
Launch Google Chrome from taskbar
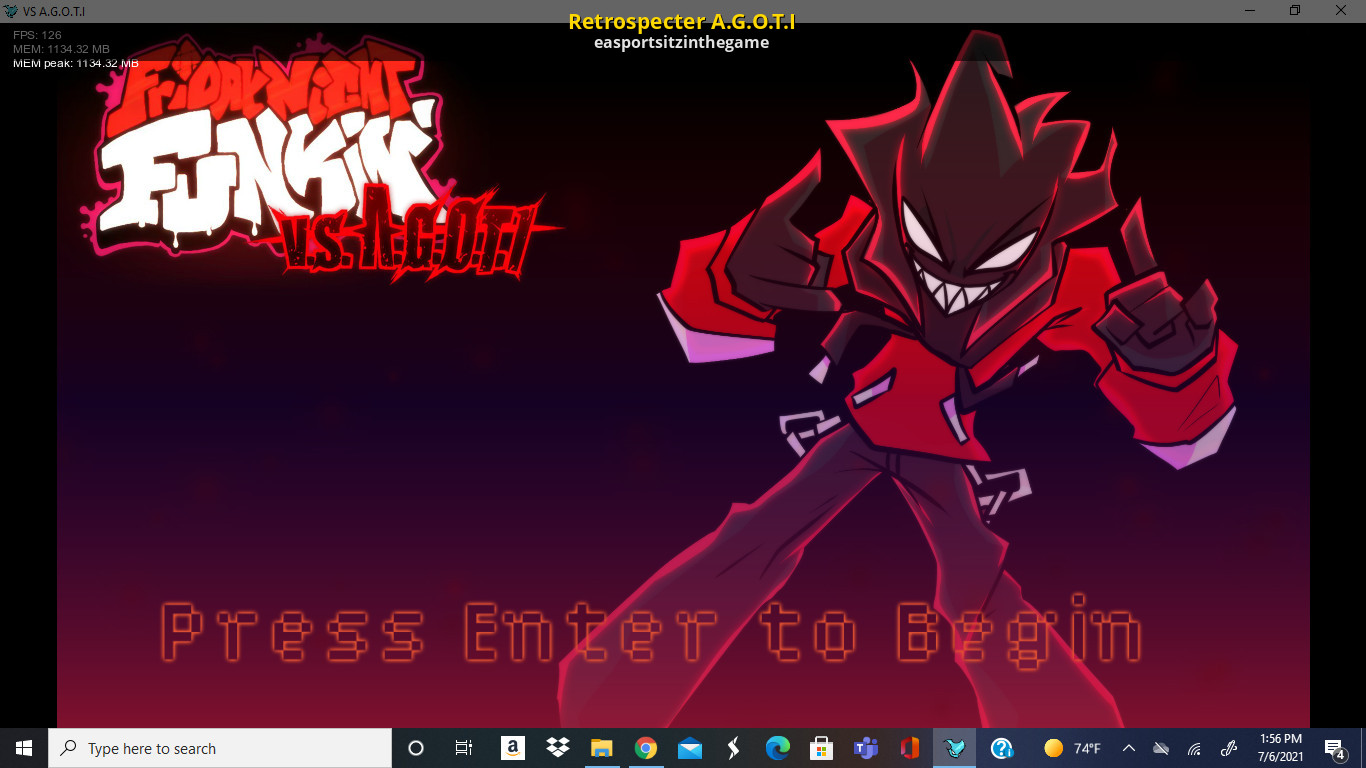coord(645,748)
